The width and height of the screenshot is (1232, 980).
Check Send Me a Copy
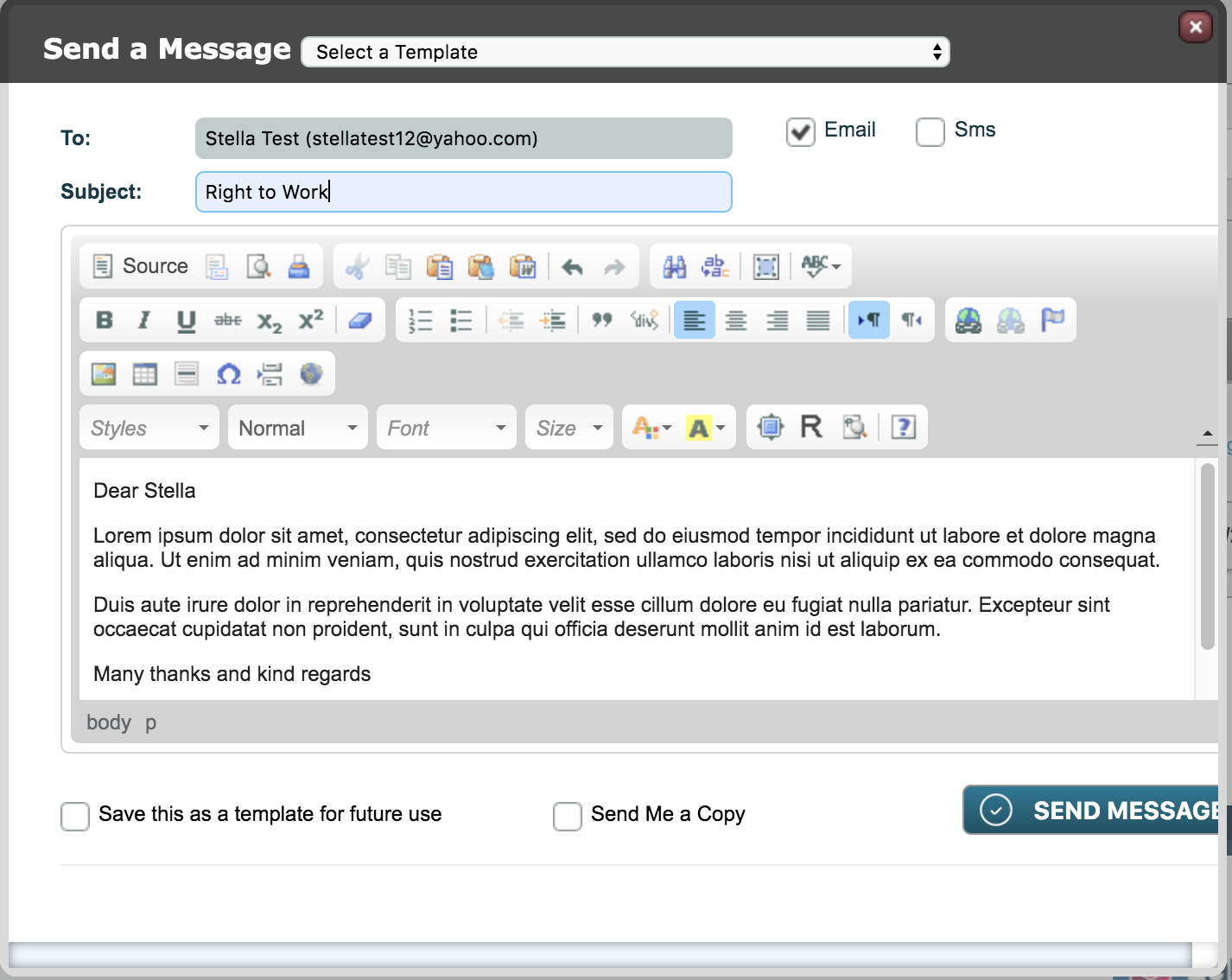568,817
